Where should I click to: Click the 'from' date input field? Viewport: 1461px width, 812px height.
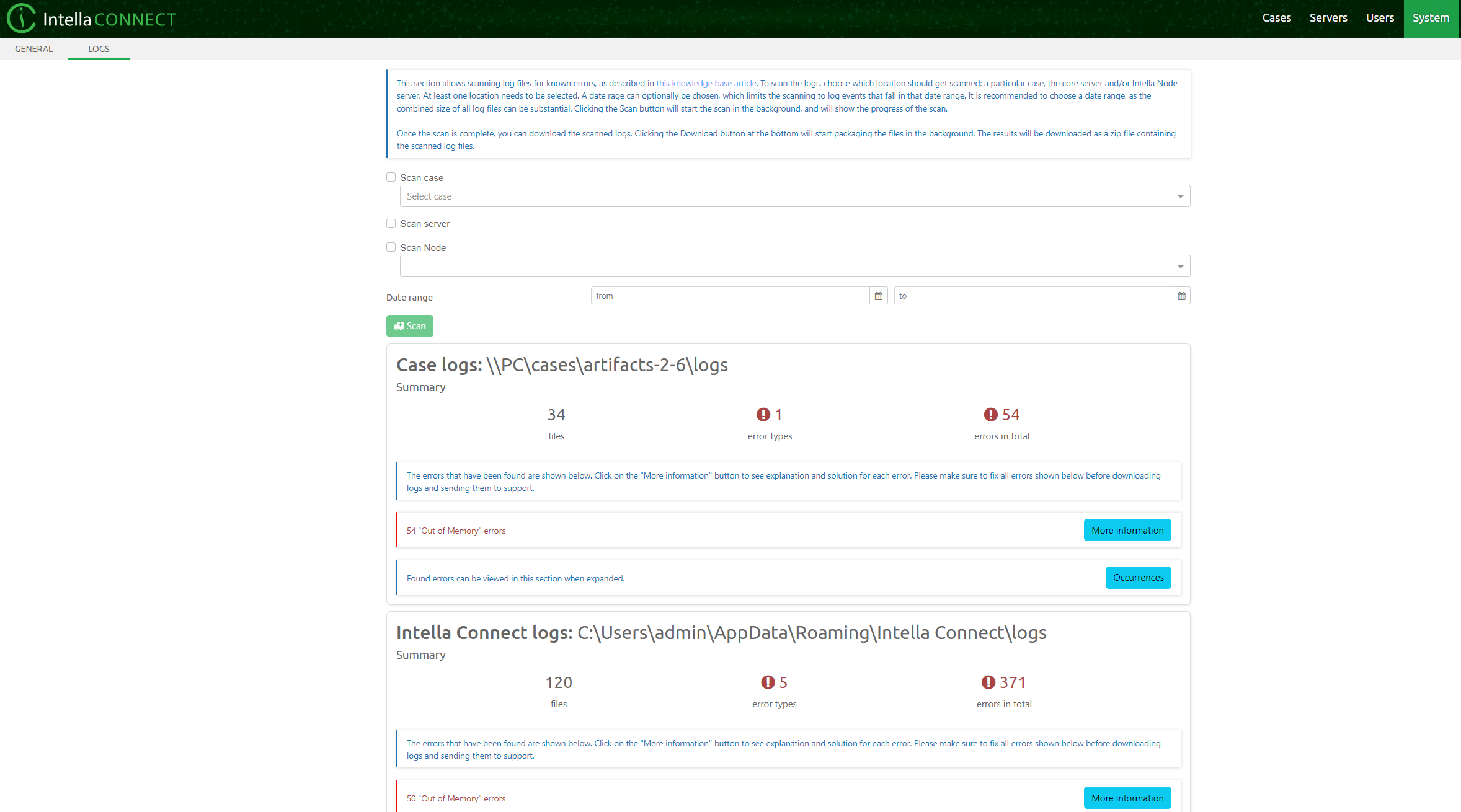coord(729,296)
